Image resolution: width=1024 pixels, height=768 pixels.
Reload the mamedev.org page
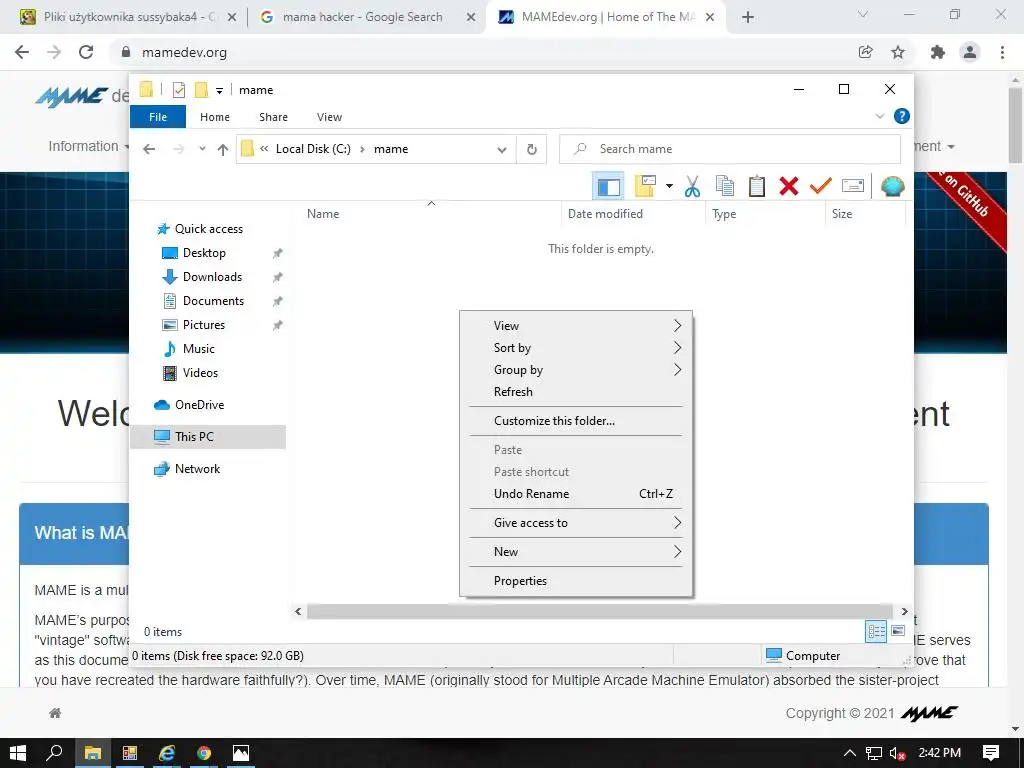coord(86,52)
